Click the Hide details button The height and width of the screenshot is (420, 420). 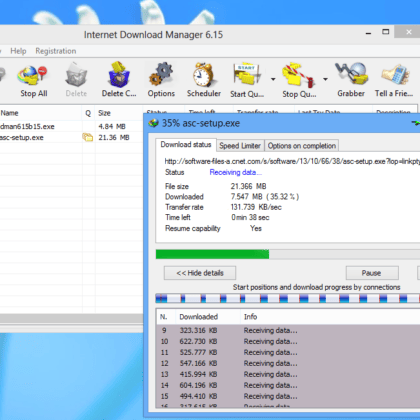(x=200, y=273)
